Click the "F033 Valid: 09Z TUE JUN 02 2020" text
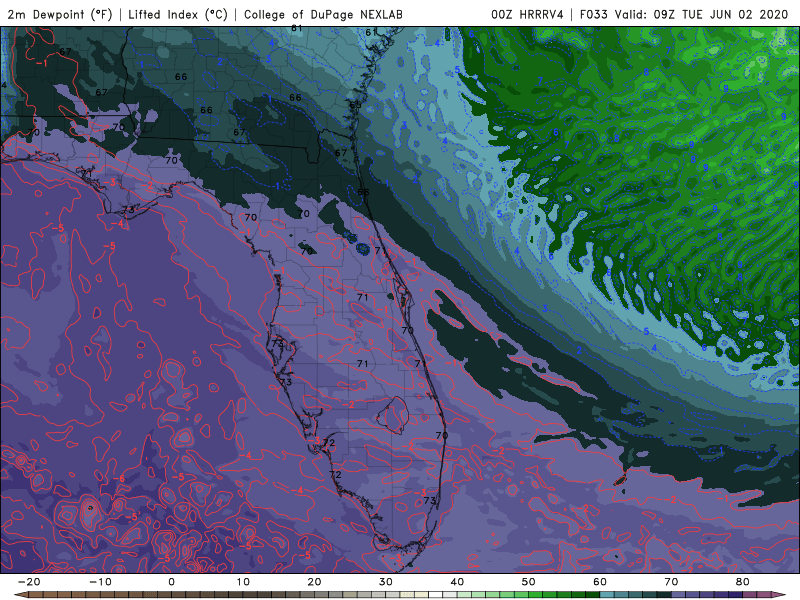 [684, 14]
